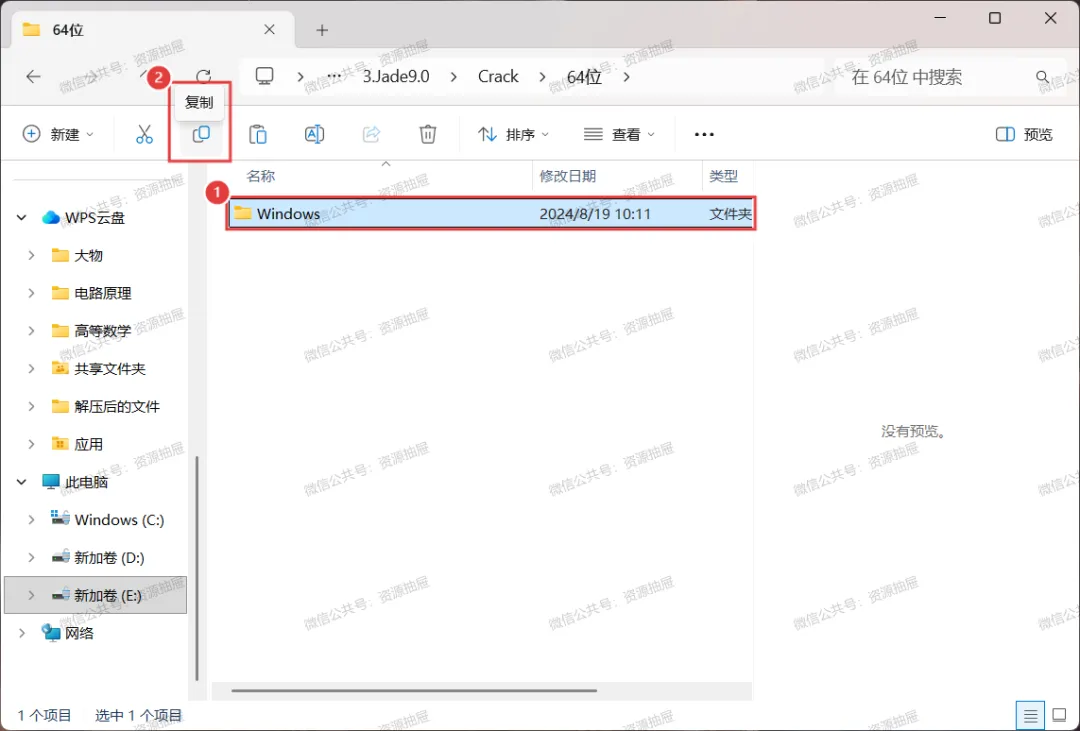Viewport: 1080px width, 731px height.
Task: Expand the 应用 folder node
Action: coord(31,444)
